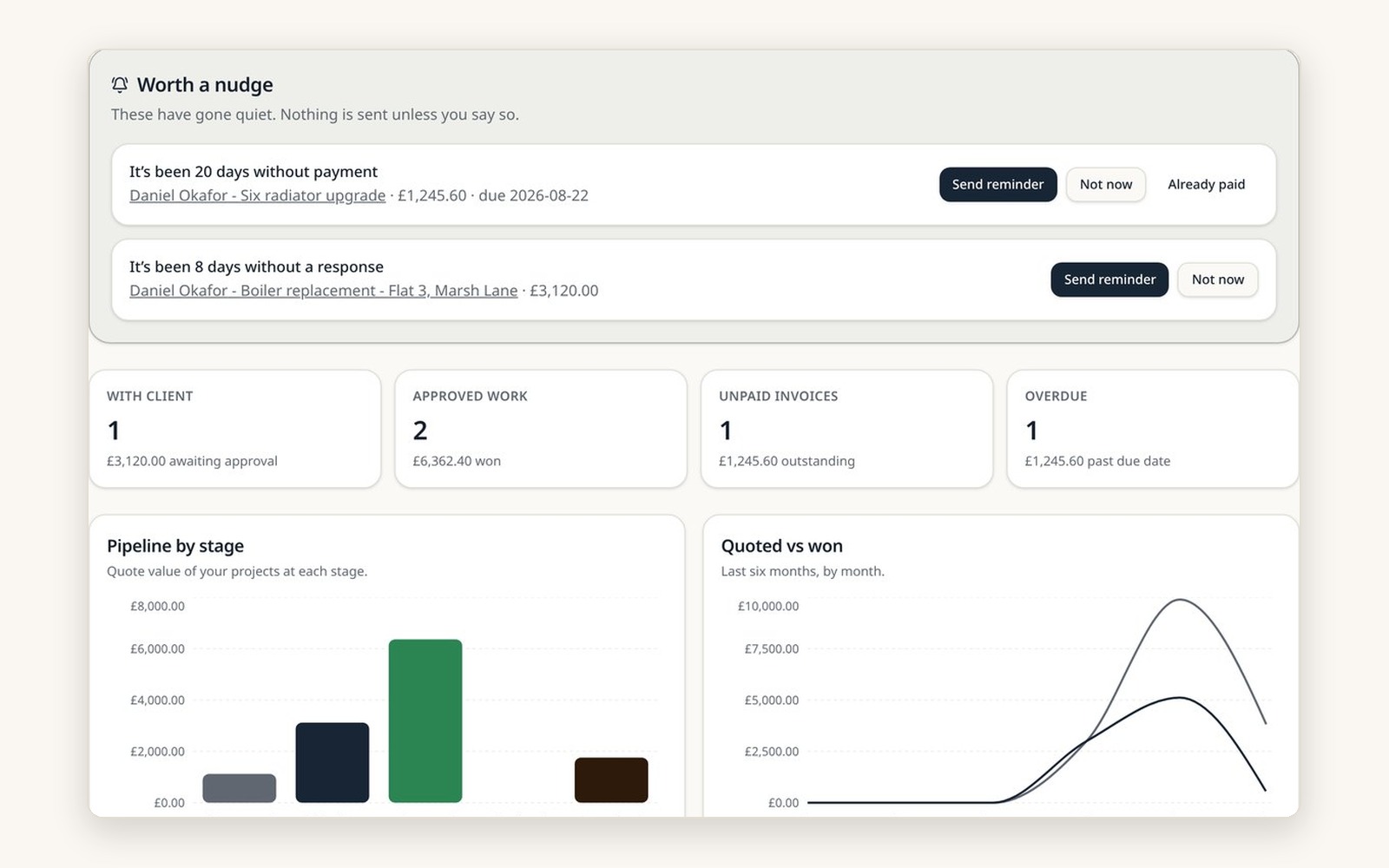The height and width of the screenshot is (868, 1389).
Task: Click the '£1,245.60 past due date' text
Action: click(1097, 461)
